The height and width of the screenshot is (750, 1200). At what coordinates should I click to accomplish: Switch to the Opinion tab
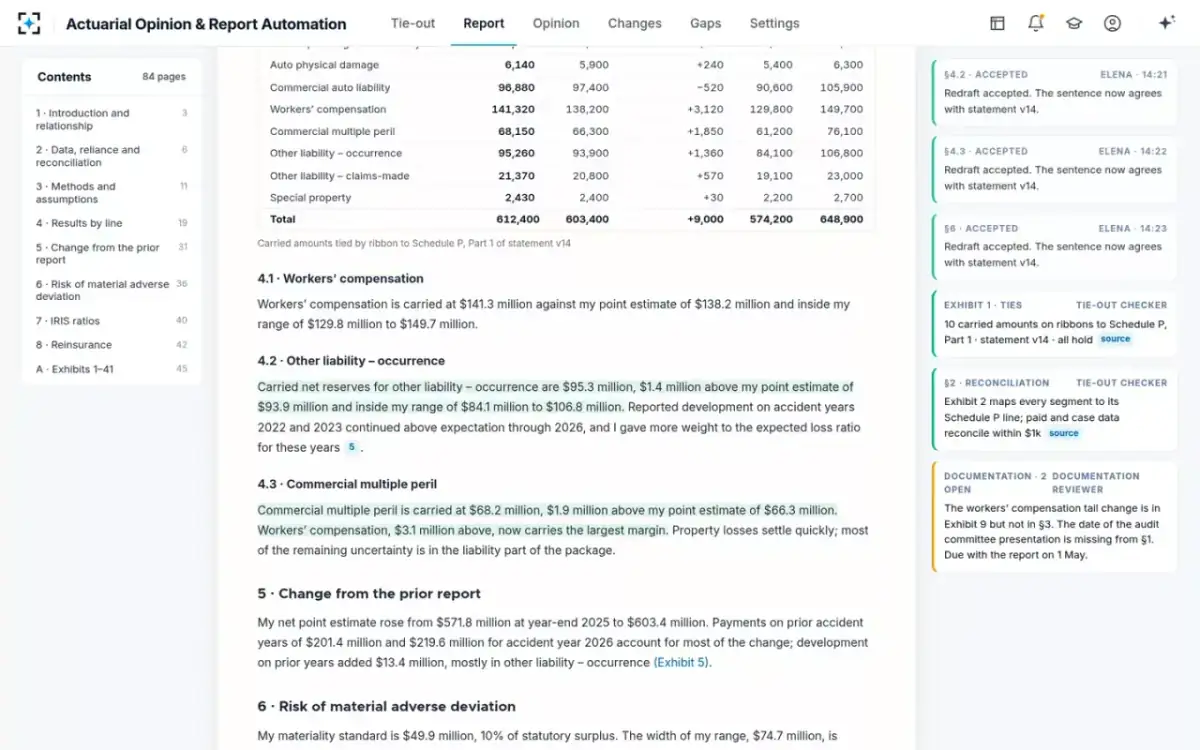[x=556, y=23]
